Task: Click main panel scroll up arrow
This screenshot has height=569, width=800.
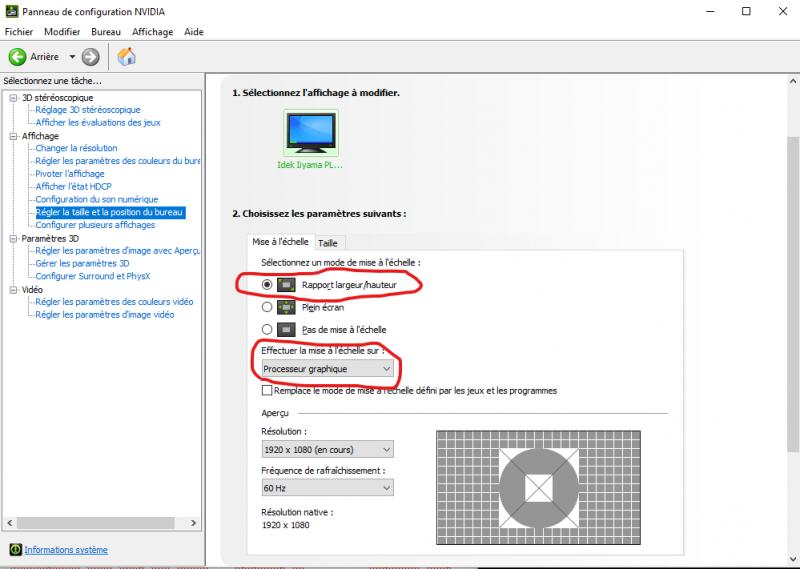Action: [792, 81]
